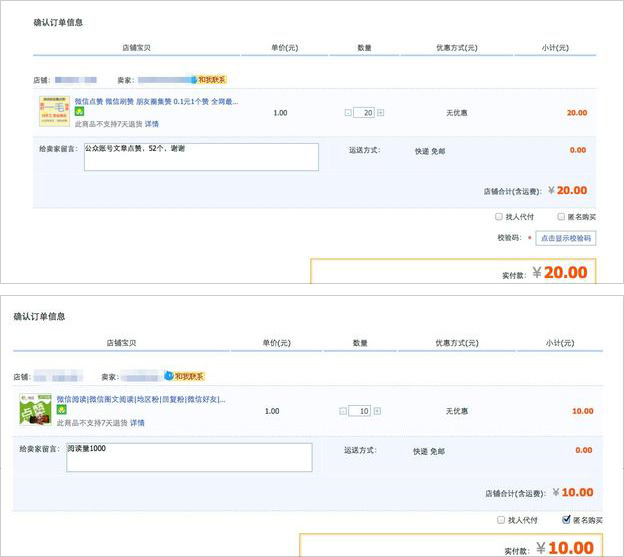Increase quantity with plus button beside 20
The image size is (624, 557).
click(380, 113)
